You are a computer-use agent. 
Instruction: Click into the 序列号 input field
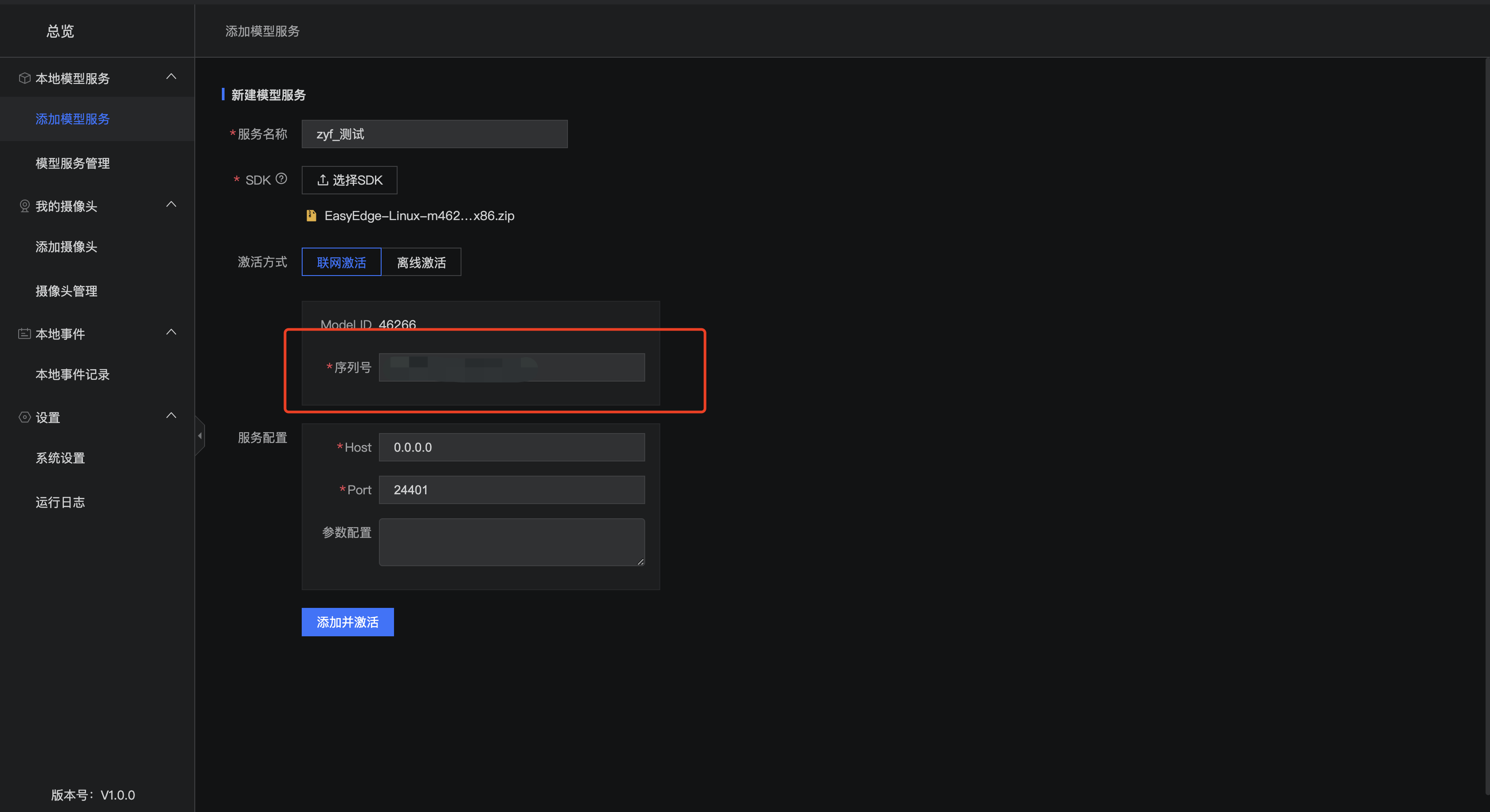511,367
